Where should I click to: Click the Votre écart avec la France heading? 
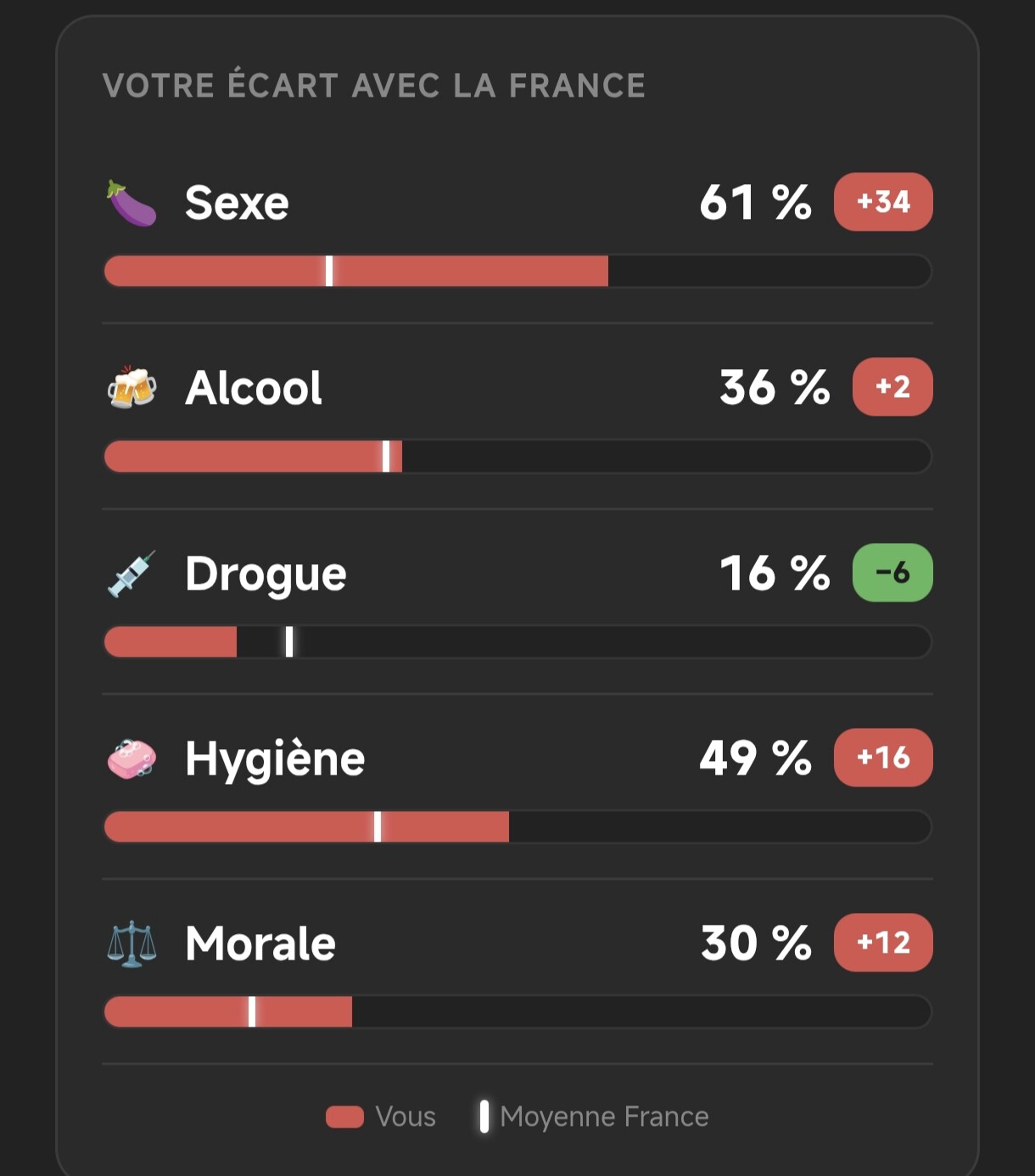374,86
